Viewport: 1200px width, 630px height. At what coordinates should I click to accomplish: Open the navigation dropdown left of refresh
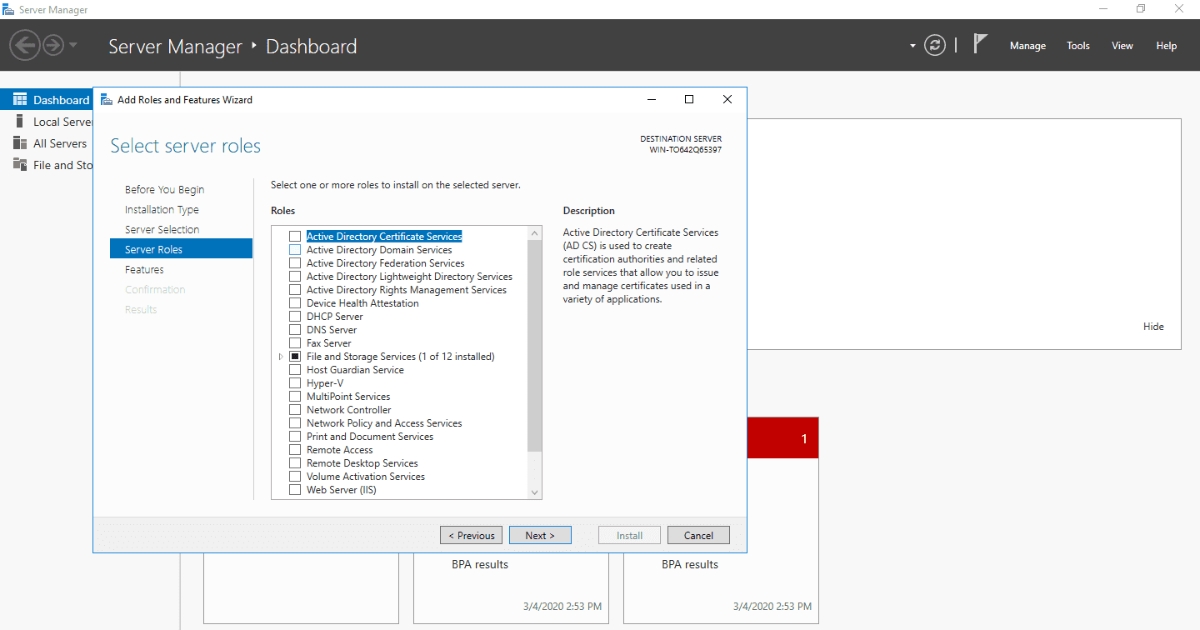(911, 45)
